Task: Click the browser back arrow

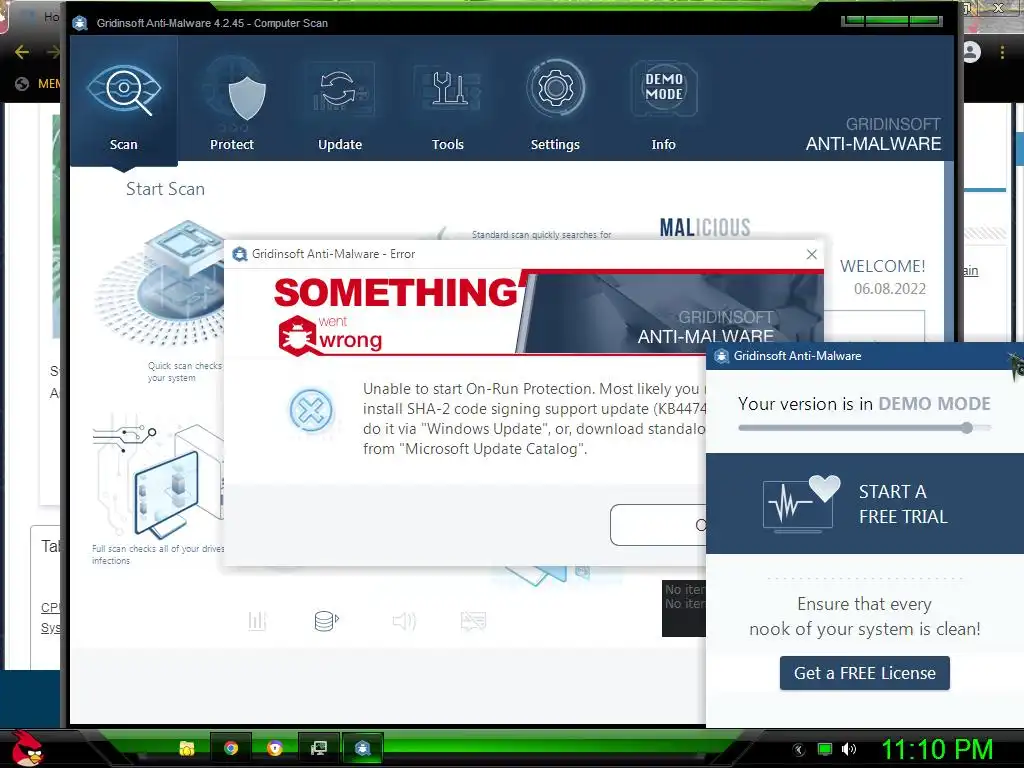Action: tap(22, 52)
